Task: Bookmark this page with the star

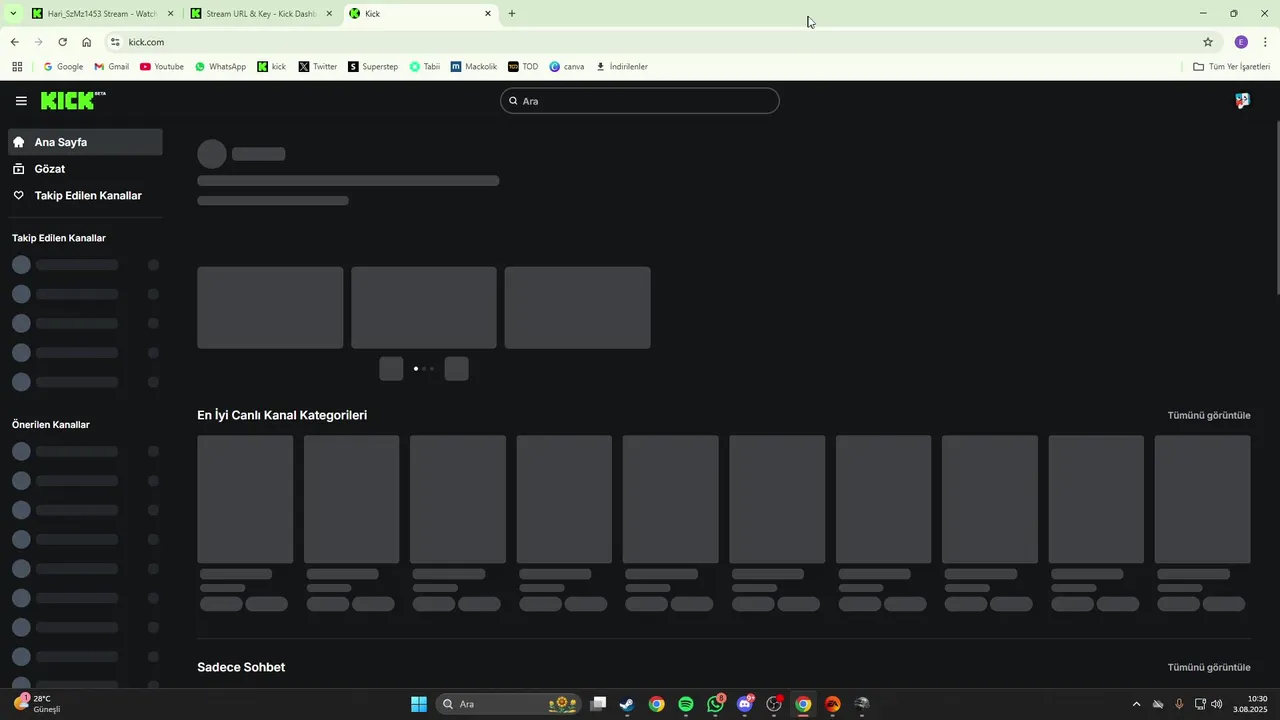Action: click(x=1208, y=42)
